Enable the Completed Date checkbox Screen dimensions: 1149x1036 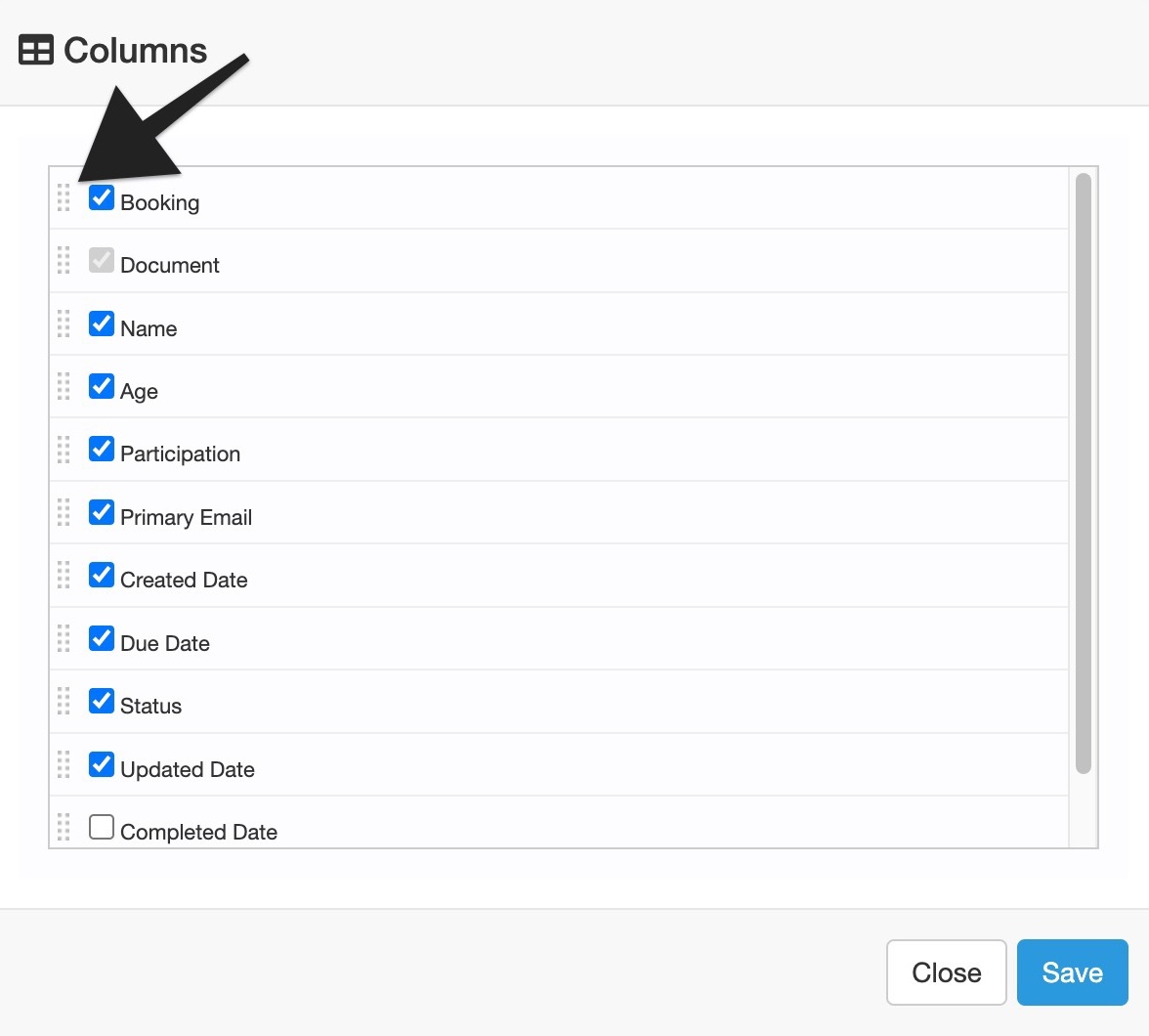(x=102, y=826)
